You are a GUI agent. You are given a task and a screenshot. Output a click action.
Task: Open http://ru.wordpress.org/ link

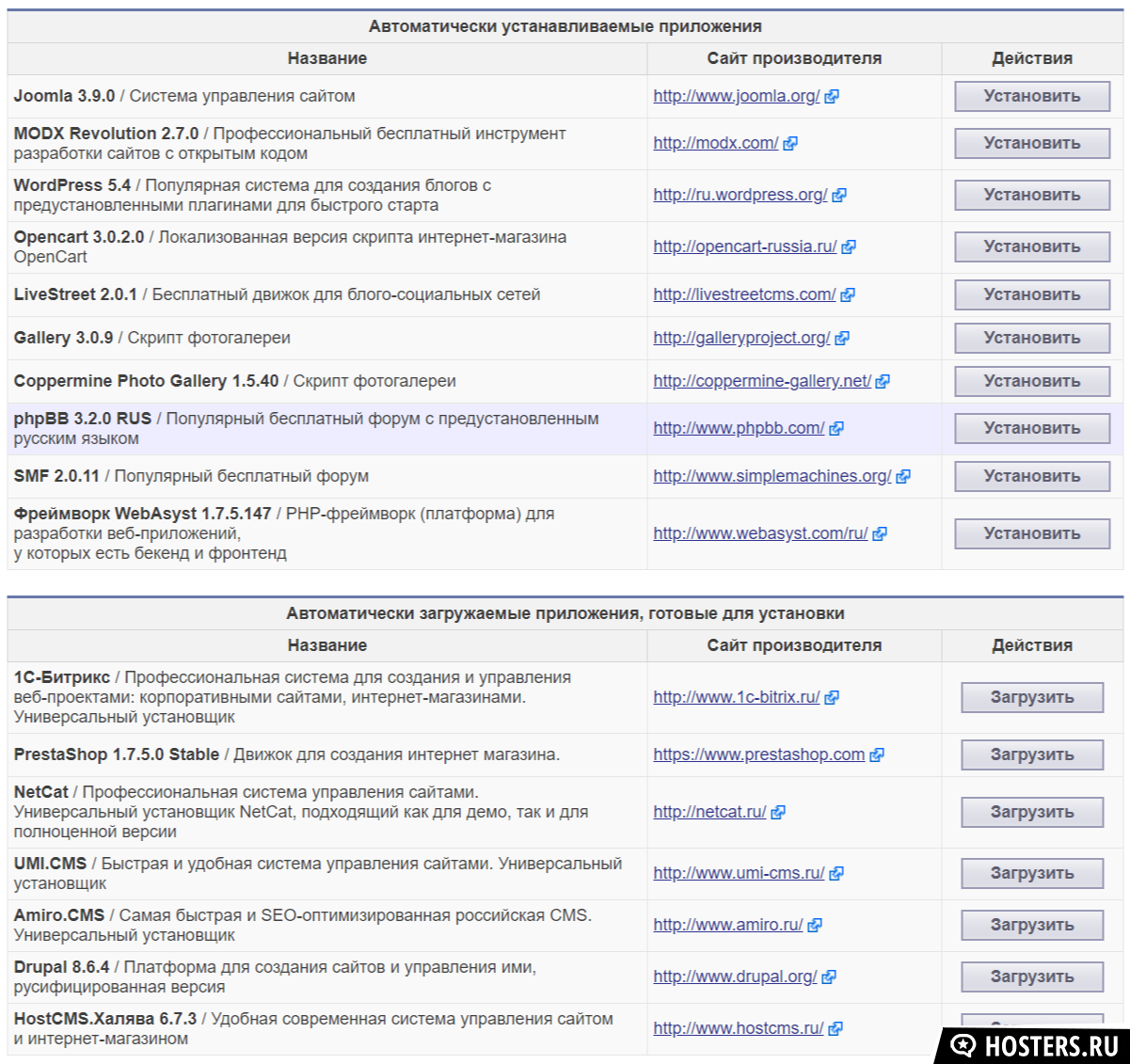pos(740,195)
